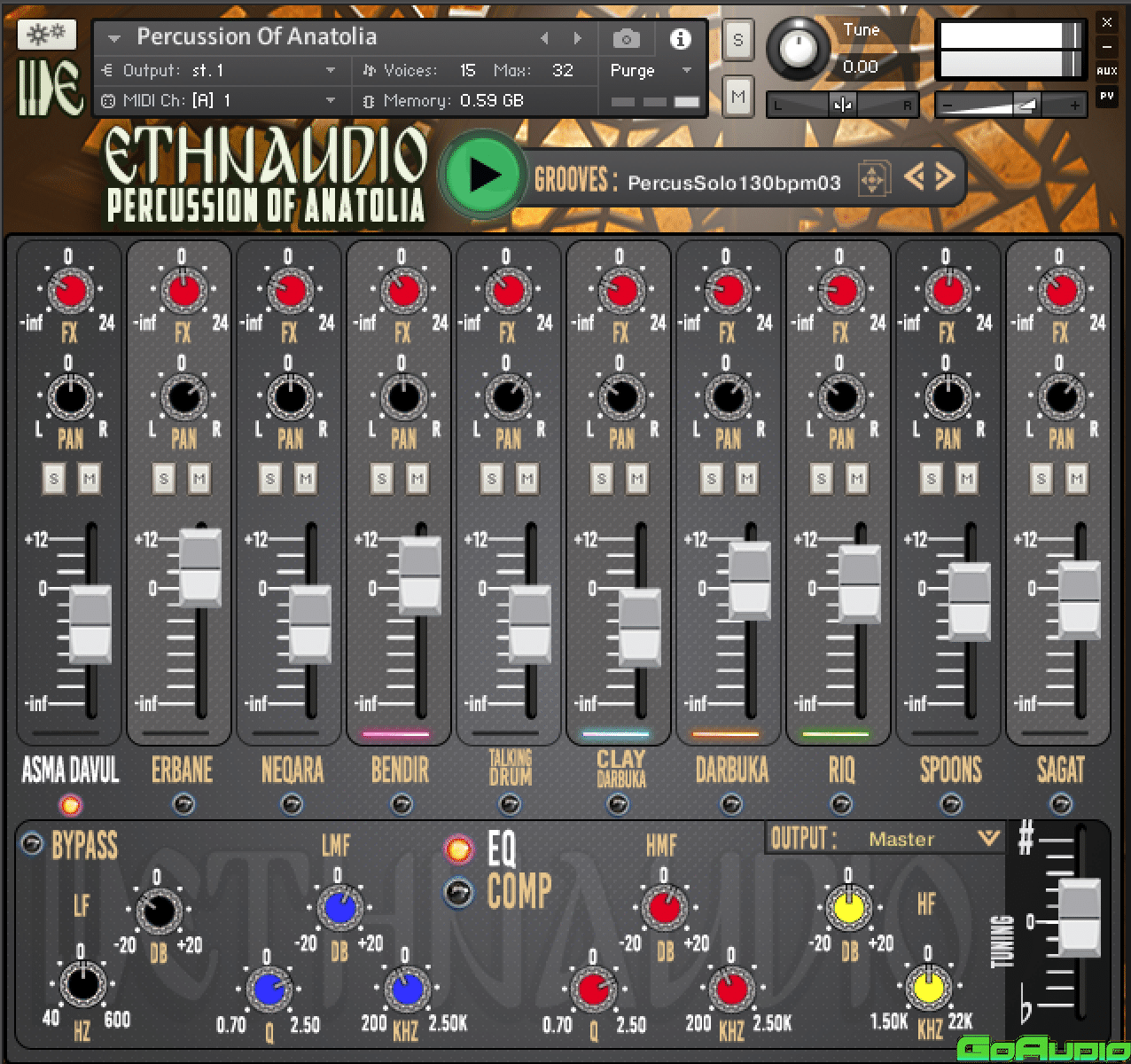Click the Sagat channel volume fader
The image size is (1131, 1064).
tap(1080, 600)
